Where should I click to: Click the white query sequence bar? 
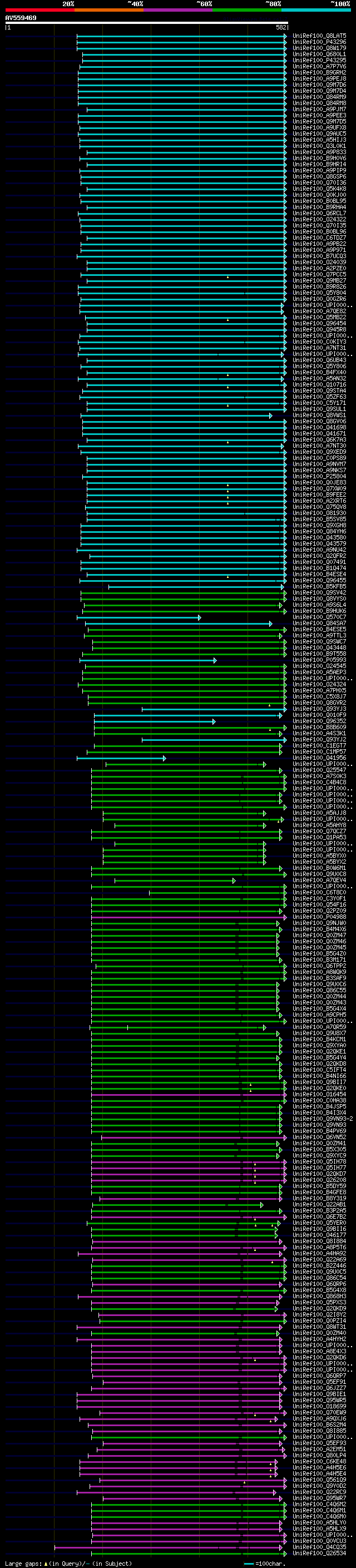(147, 22)
